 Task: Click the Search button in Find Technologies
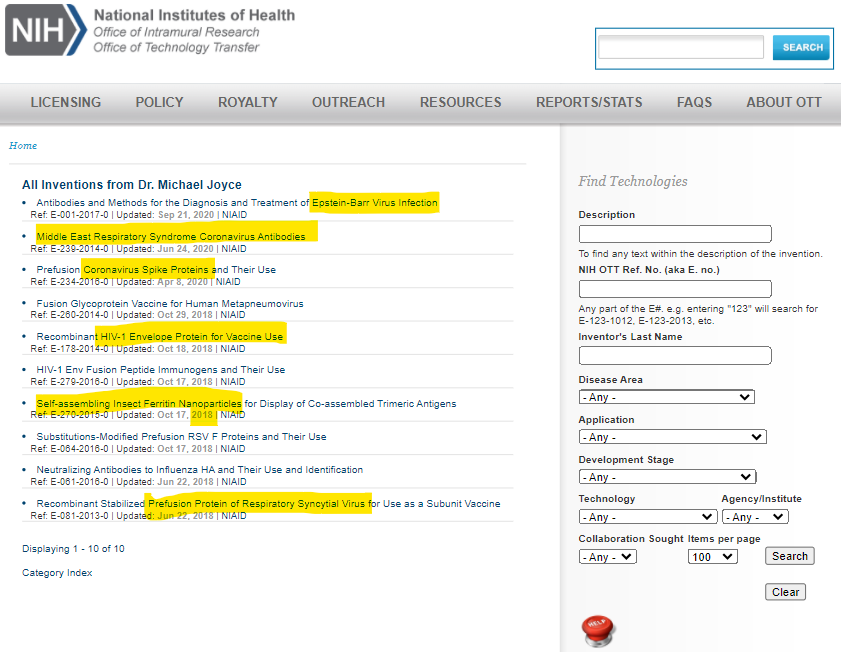790,556
